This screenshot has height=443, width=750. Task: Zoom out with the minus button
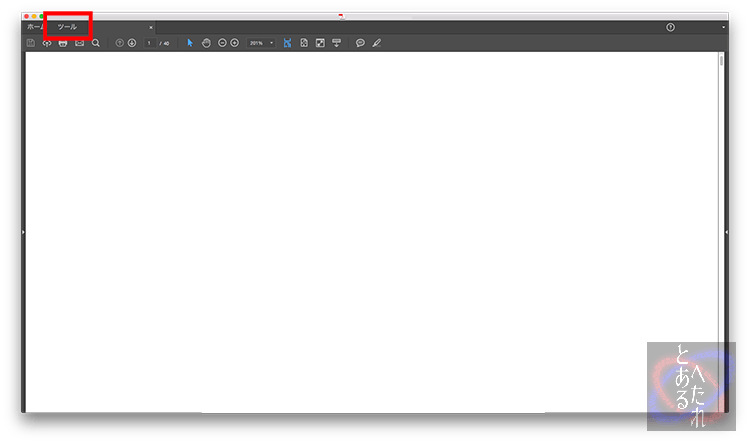click(223, 43)
